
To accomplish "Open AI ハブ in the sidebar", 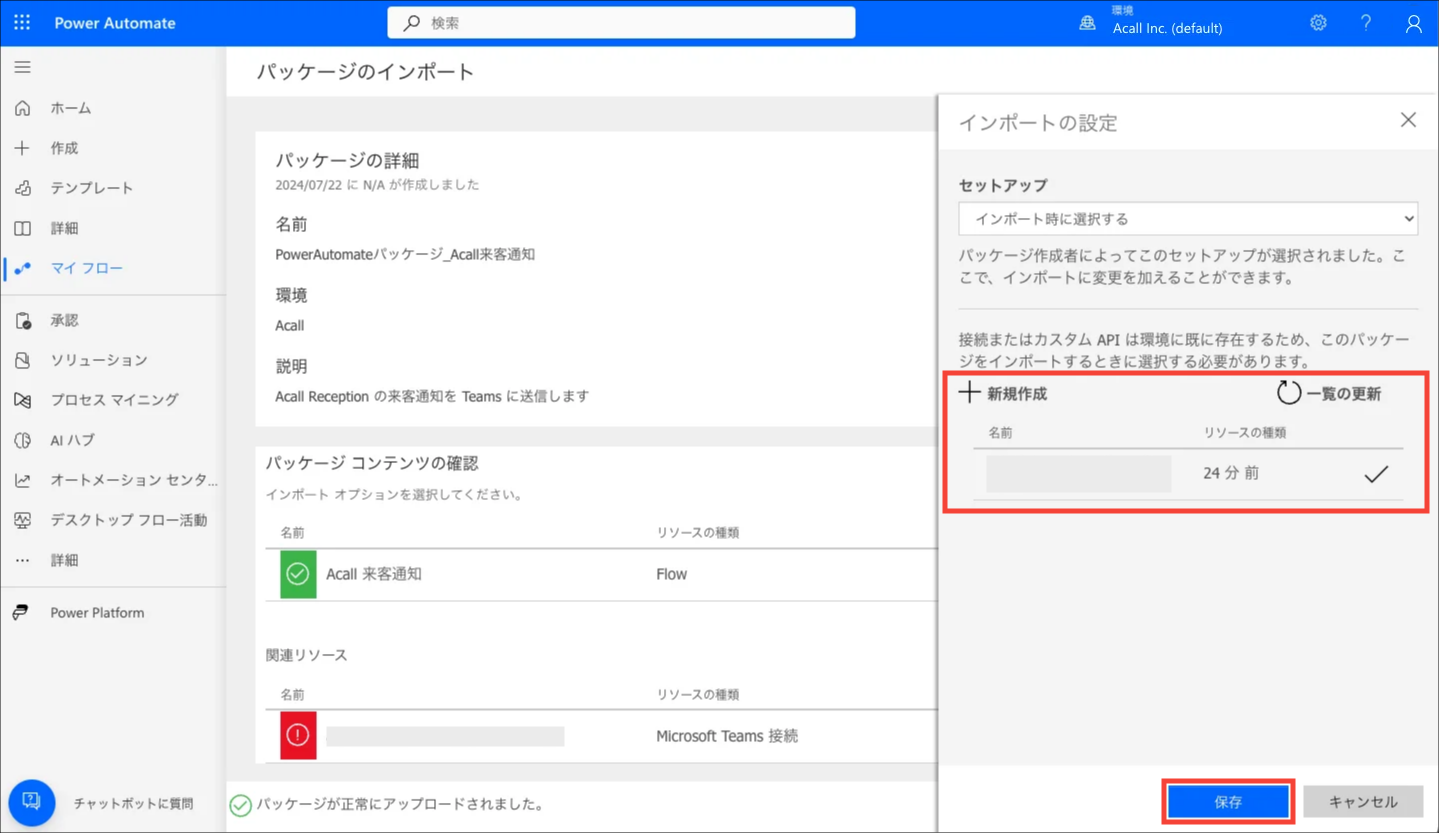I will click(72, 440).
